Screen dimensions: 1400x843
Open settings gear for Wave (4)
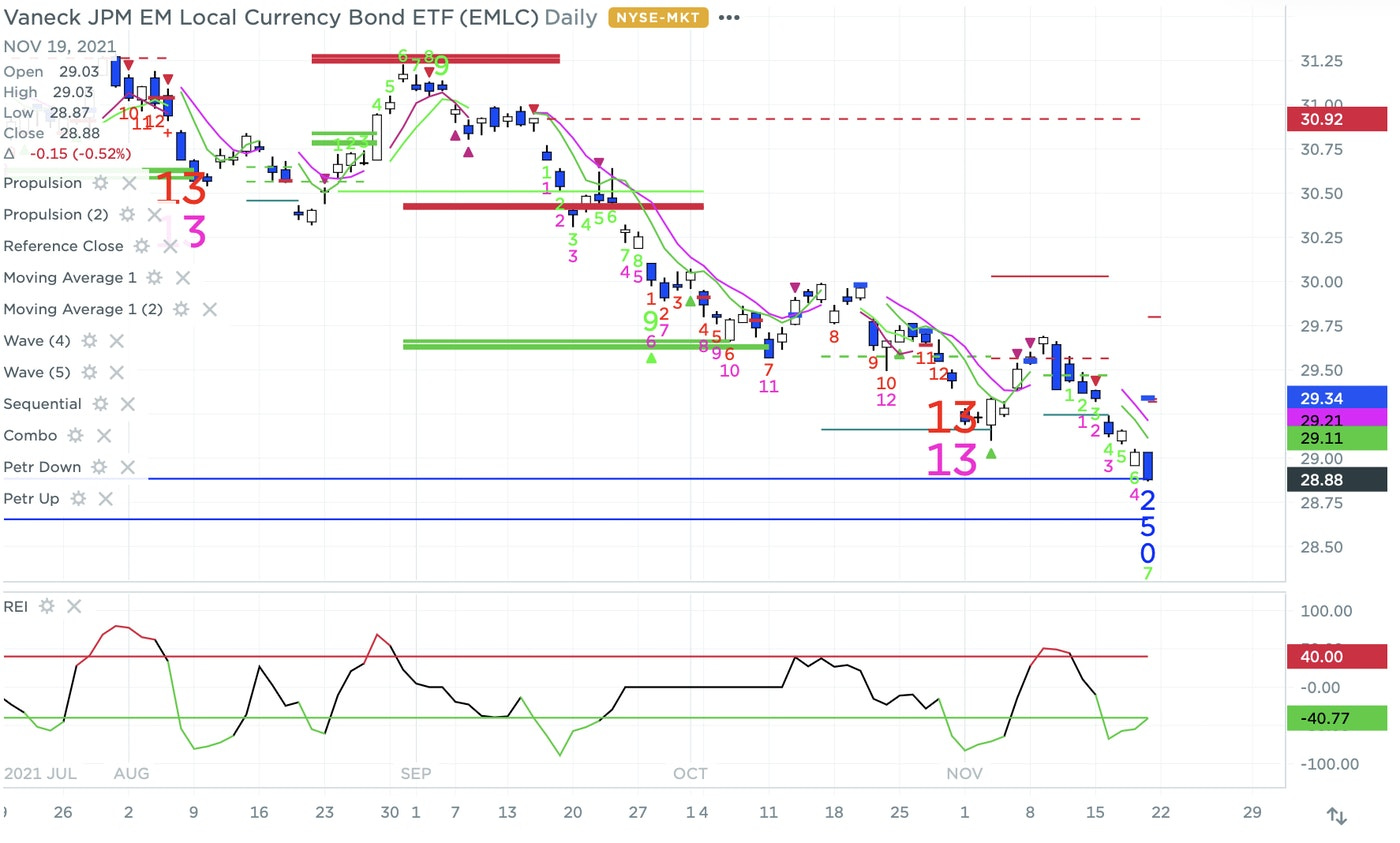[89, 341]
